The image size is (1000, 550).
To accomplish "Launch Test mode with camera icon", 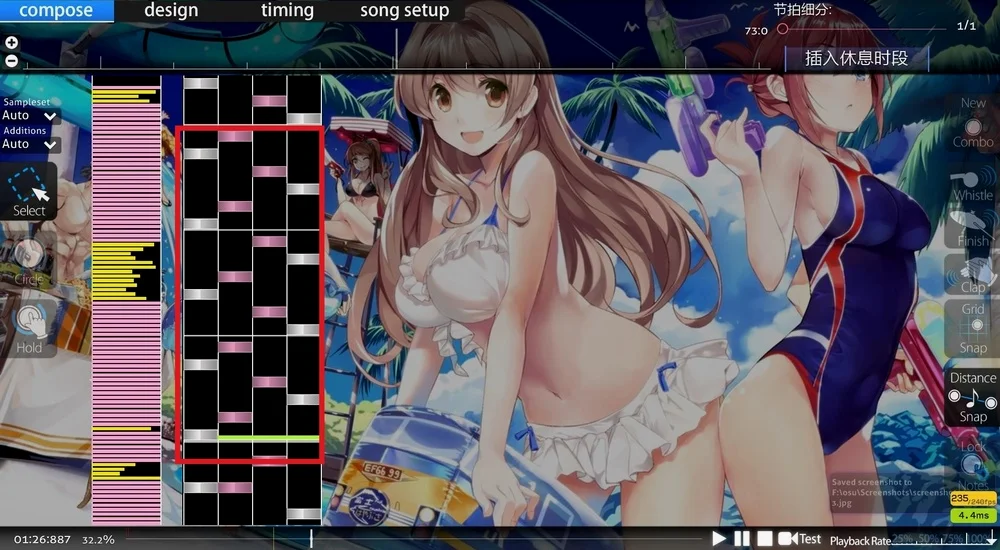I will 799,539.
